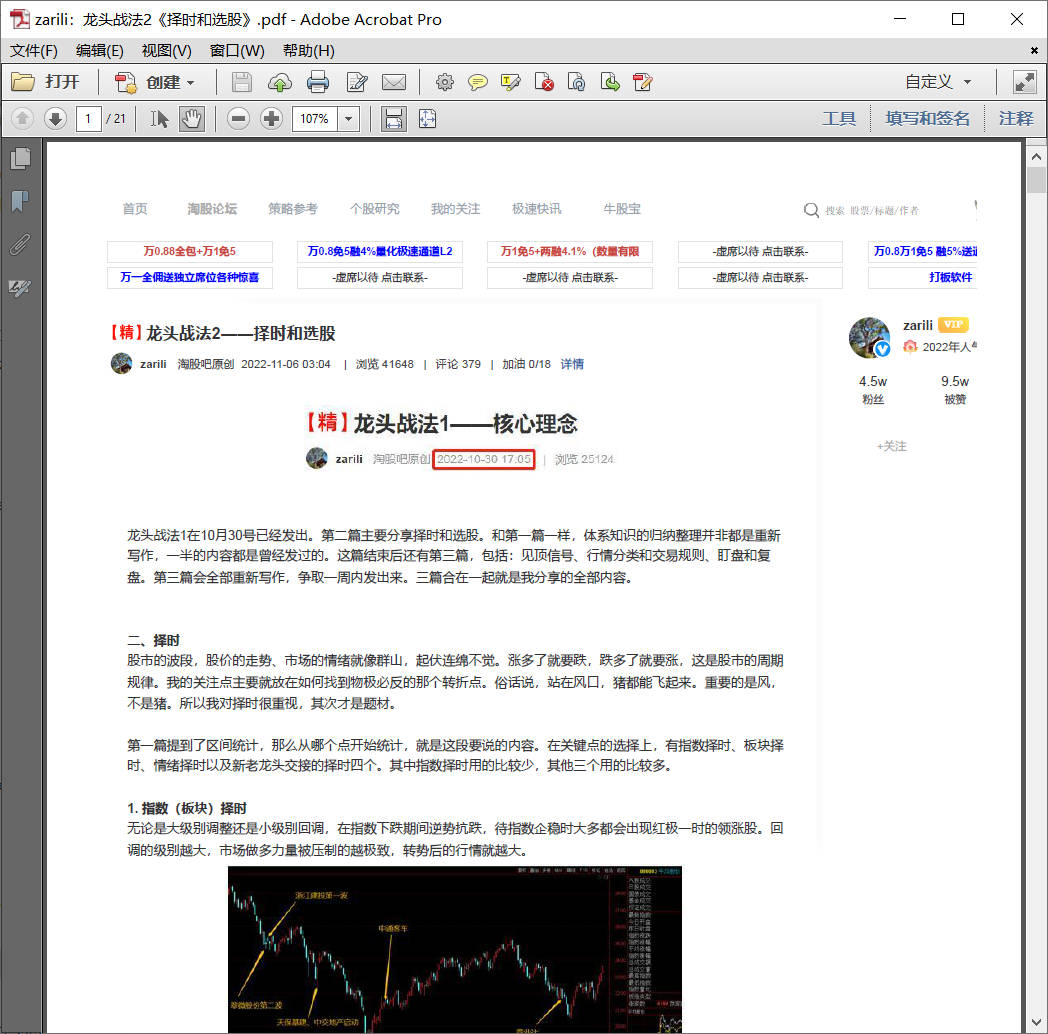Image resolution: width=1048 pixels, height=1034 pixels.
Task: Open the Fill & Sign (填写和签名) pane
Action: (x=927, y=119)
